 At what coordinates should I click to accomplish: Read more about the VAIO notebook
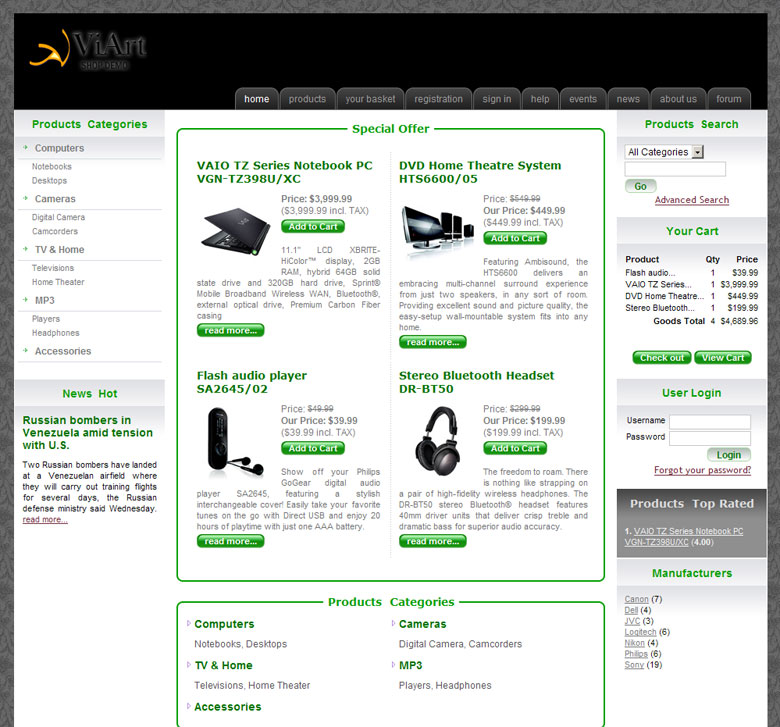tap(230, 330)
